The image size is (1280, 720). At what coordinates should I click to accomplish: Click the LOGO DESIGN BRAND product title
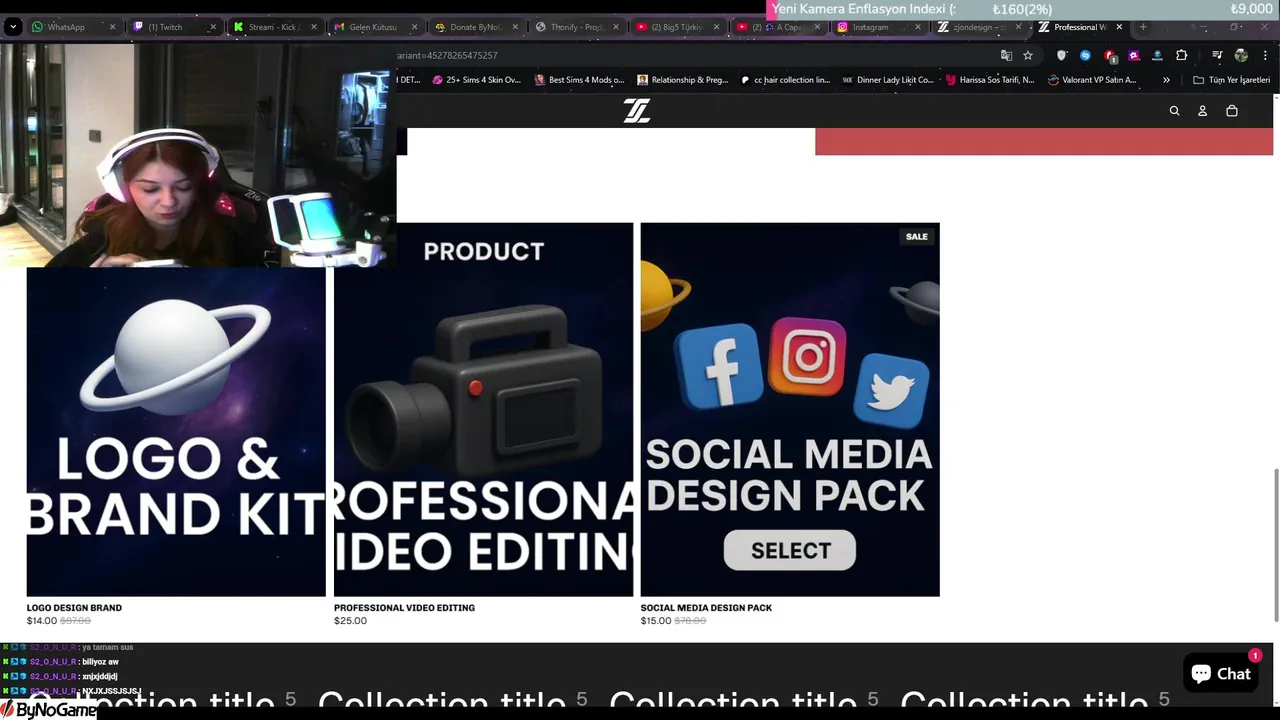[x=74, y=607]
